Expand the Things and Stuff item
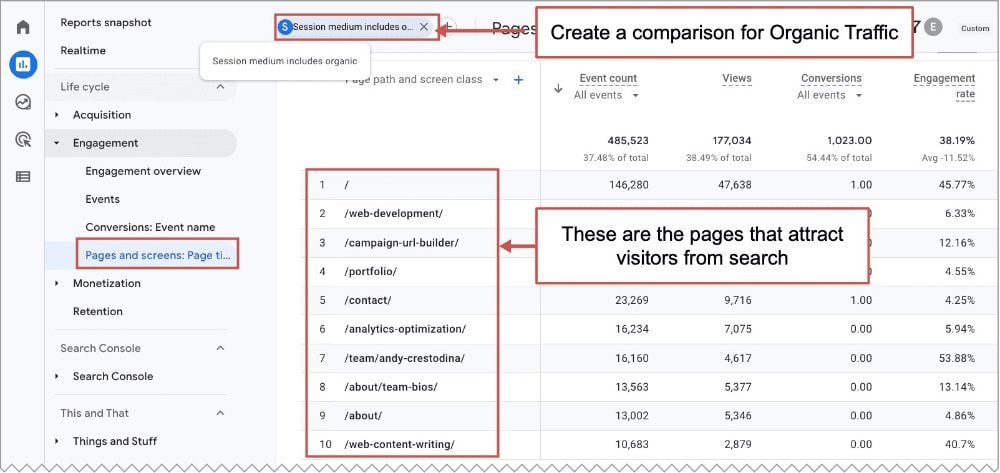The image size is (1000, 473). (57, 441)
